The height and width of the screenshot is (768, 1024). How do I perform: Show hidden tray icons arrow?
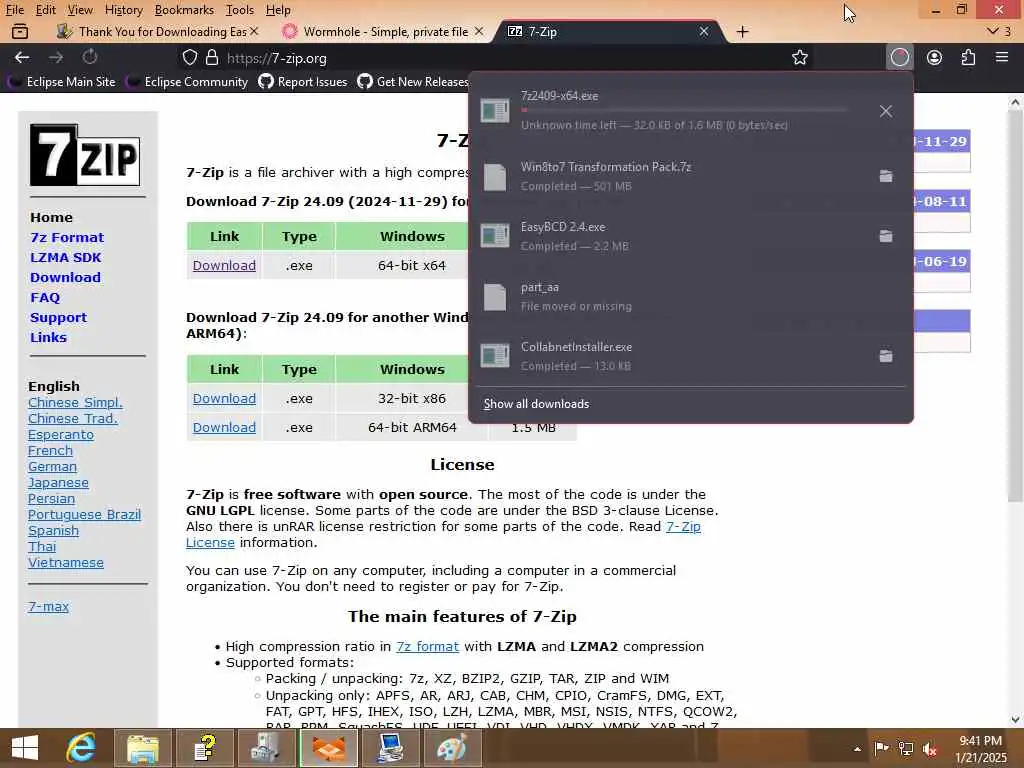tap(857, 748)
